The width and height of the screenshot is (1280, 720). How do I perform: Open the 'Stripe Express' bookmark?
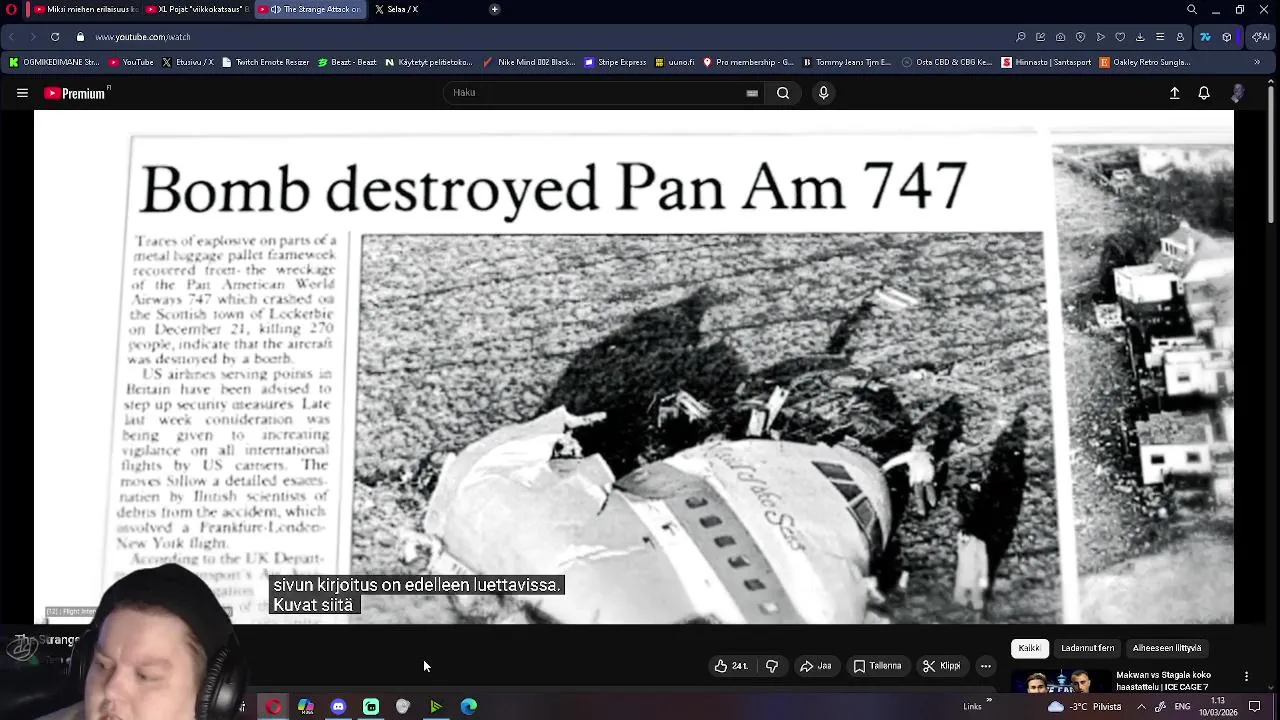pos(615,62)
